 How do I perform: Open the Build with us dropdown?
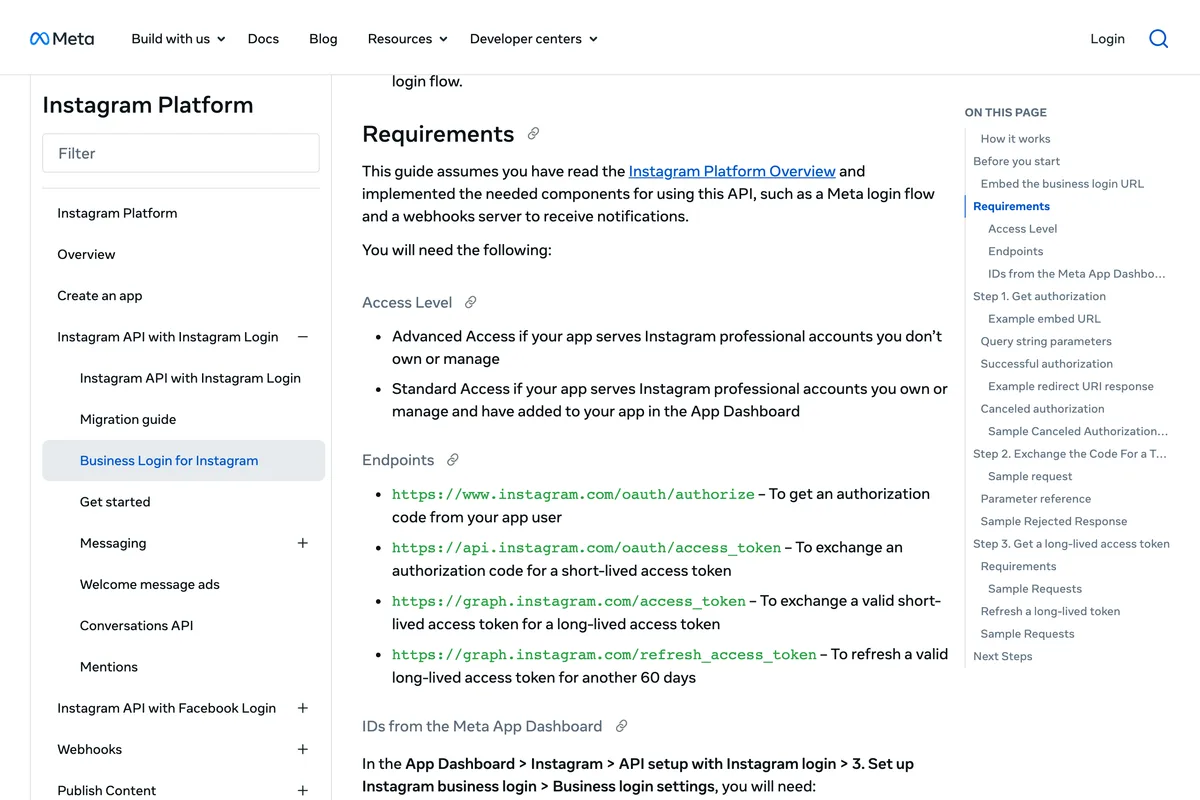[179, 39]
